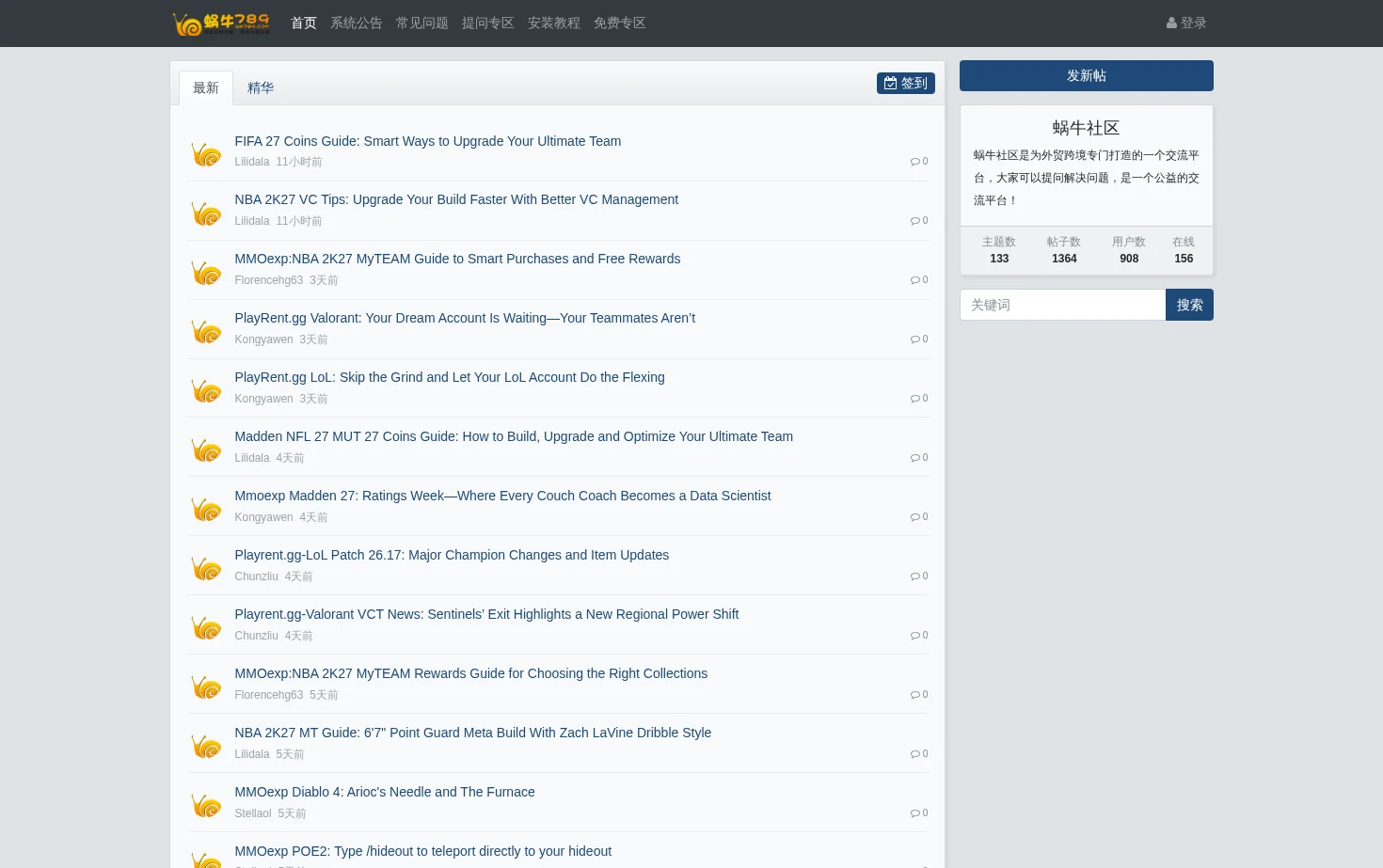Screen dimensions: 1383x868
Task: Click avatar next to Diablo 4 Arioc's Needle post
Action: click(x=206, y=805)
